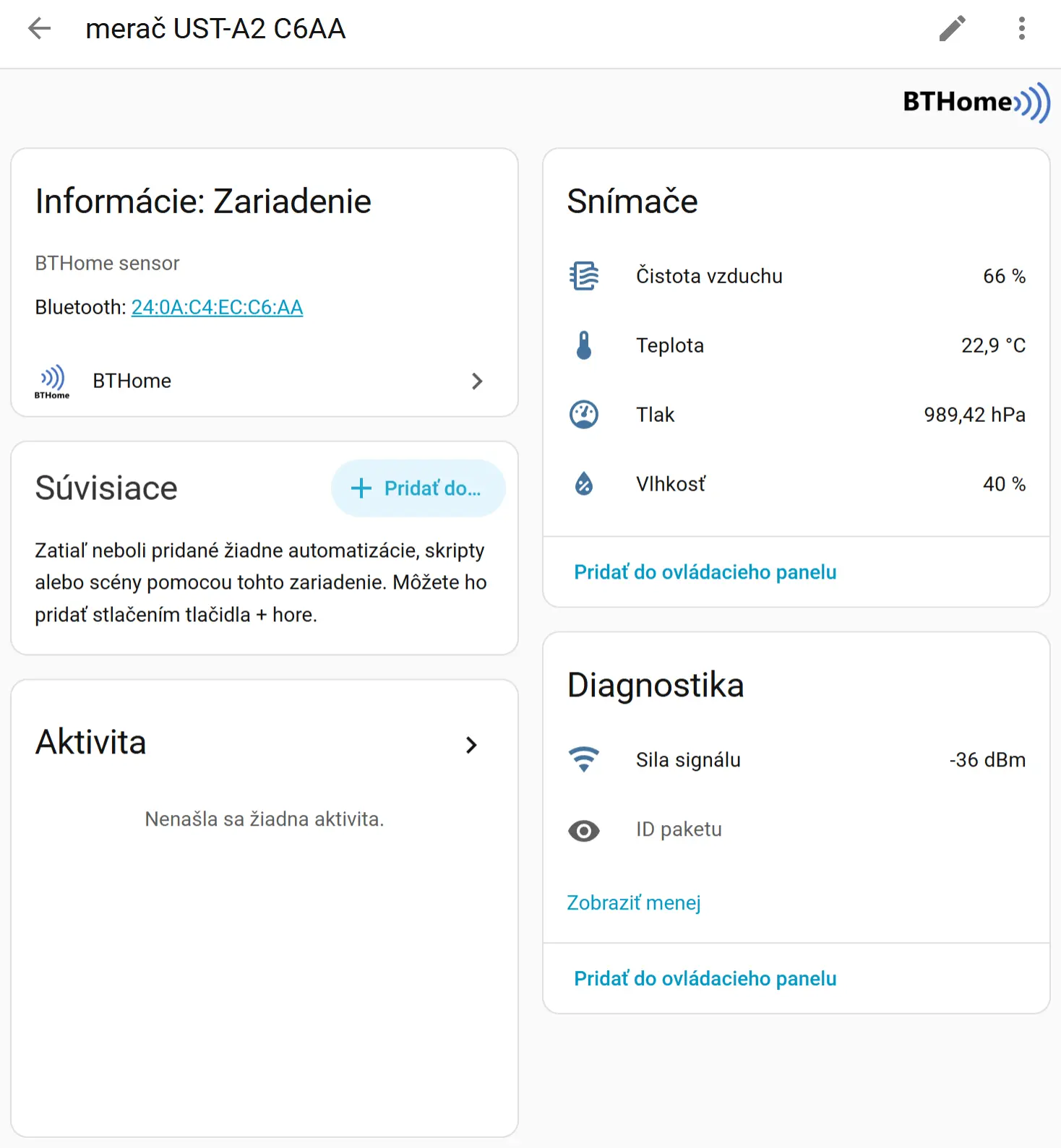Open the Čistota vzduchu sensor row
1061x1148 pixels.
click(x=796, y=276)
